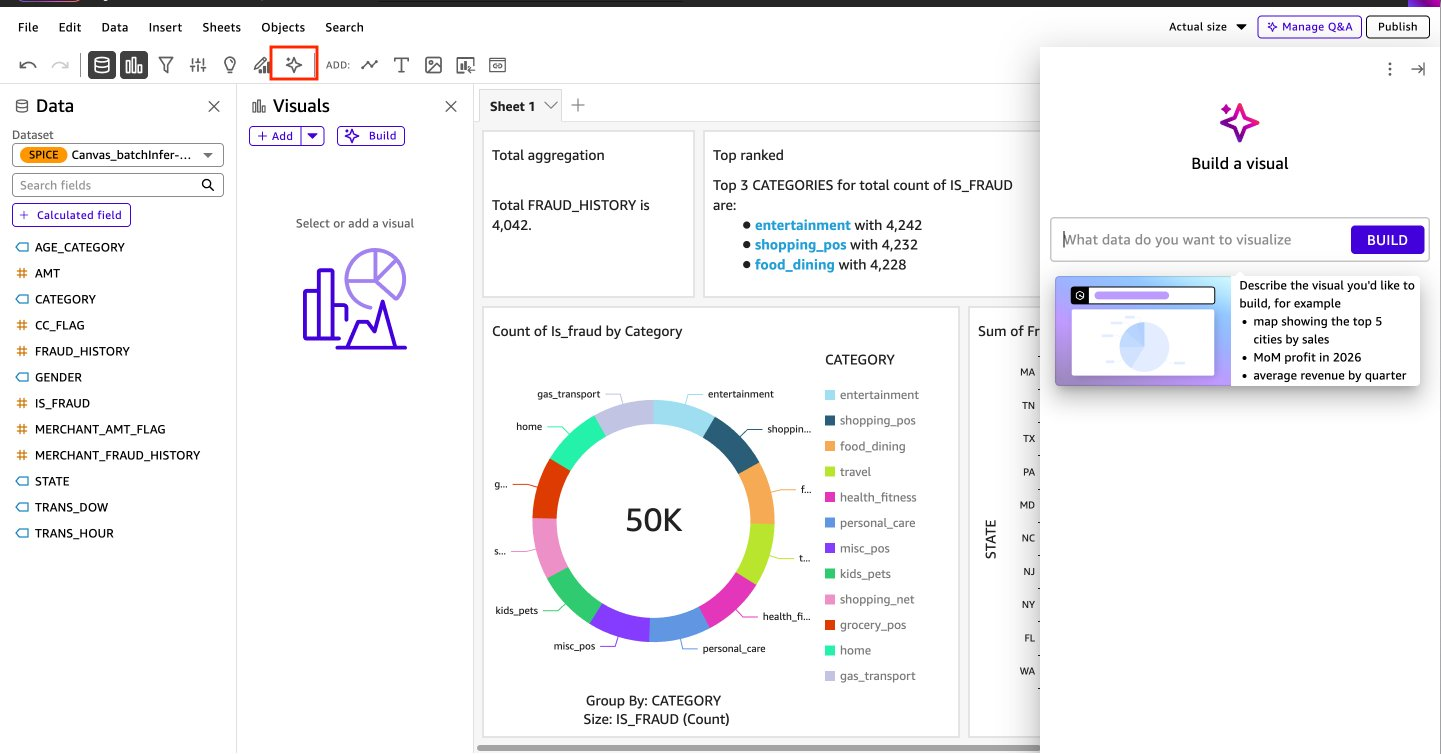The height and width of the screenshot is (754, 1441).
Task: Add a new sheet with plus icon
Action: 577,105
